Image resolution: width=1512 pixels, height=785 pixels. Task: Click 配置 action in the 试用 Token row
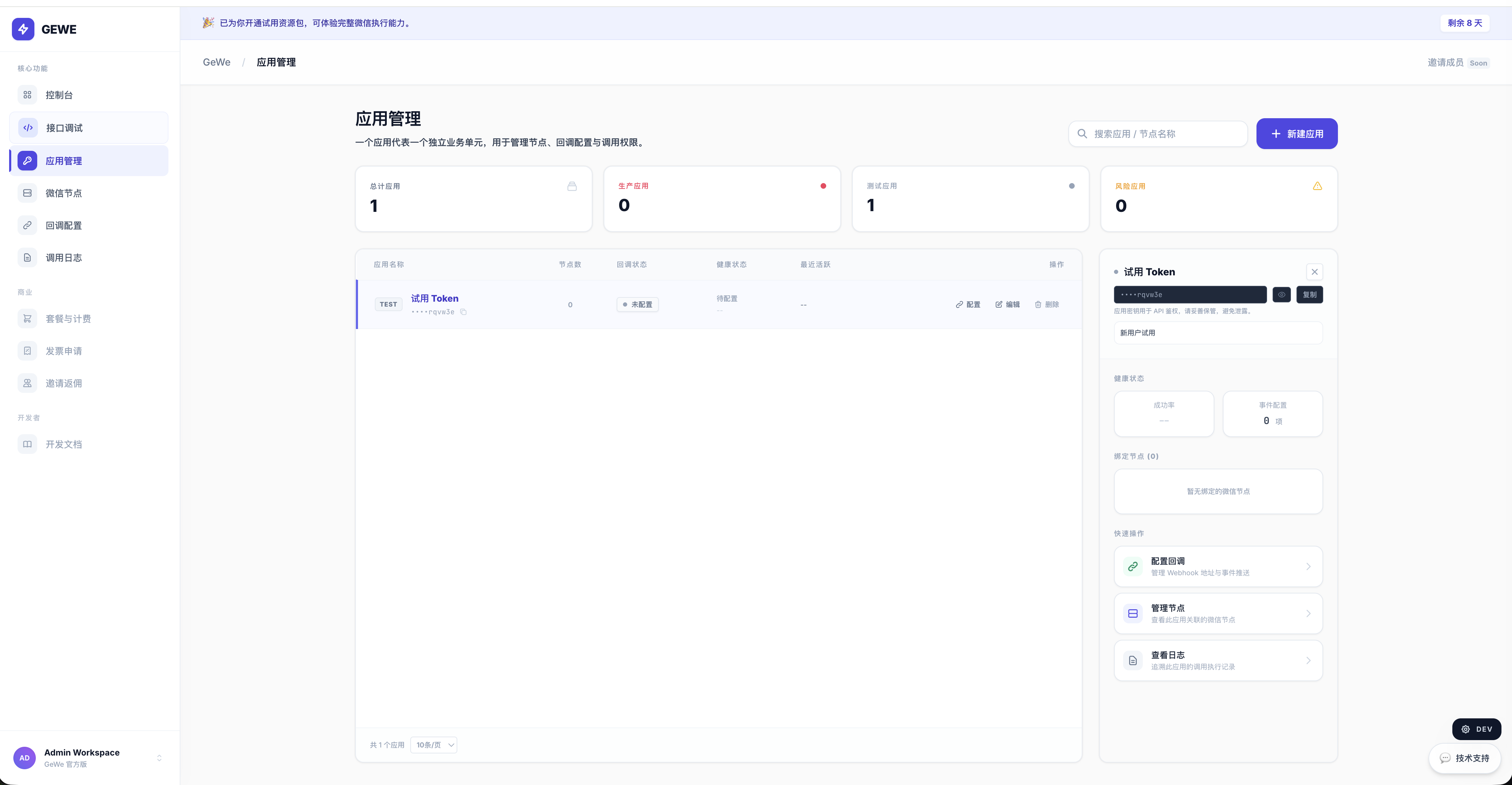tap(968, 304)
